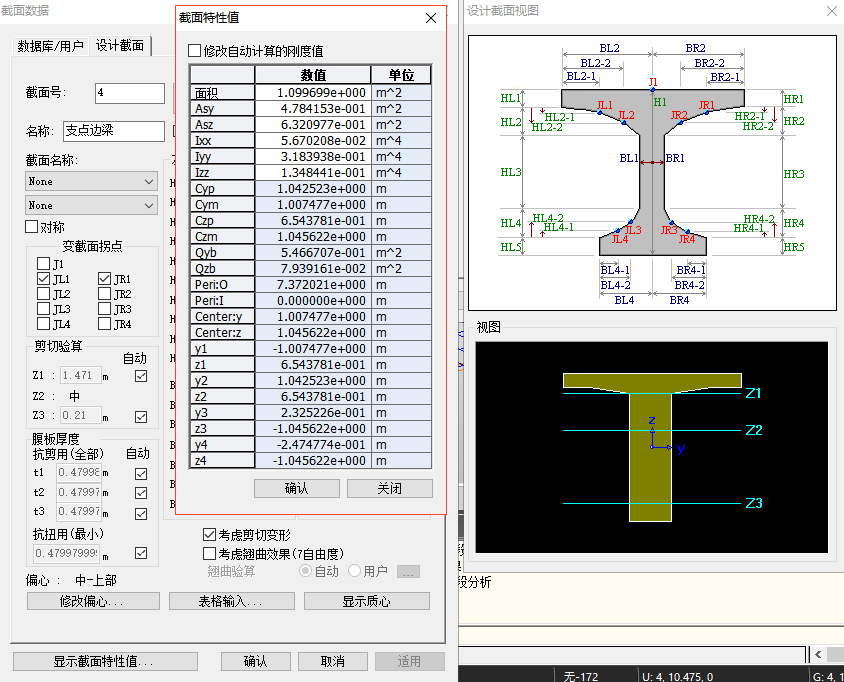Image resolution: width=844 pixels, height=682 pixels.
Task: Click the ellipsis button beside 用户 radio
Action: [407, 572]
